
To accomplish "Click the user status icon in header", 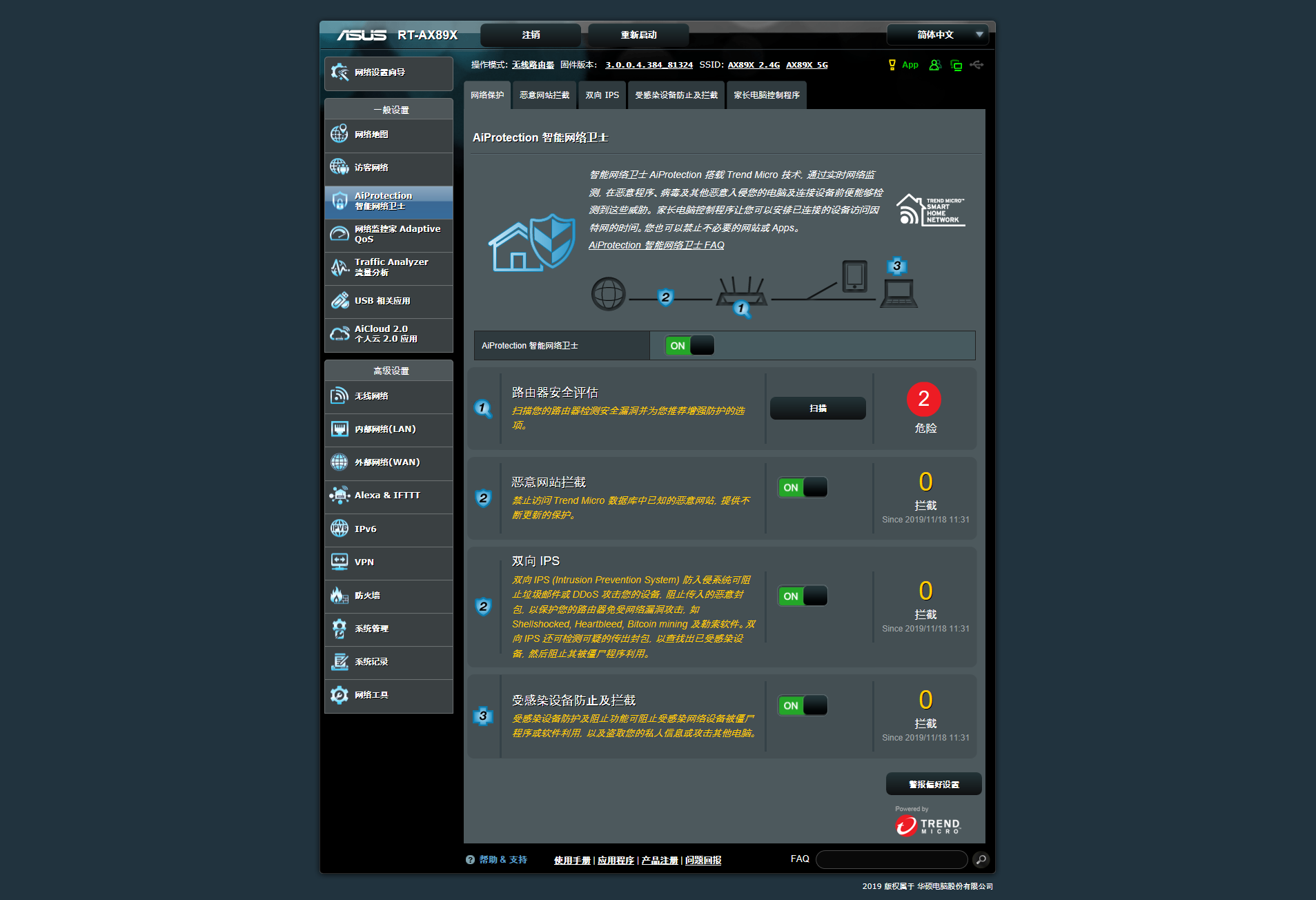I will click(x=935, y=65).
